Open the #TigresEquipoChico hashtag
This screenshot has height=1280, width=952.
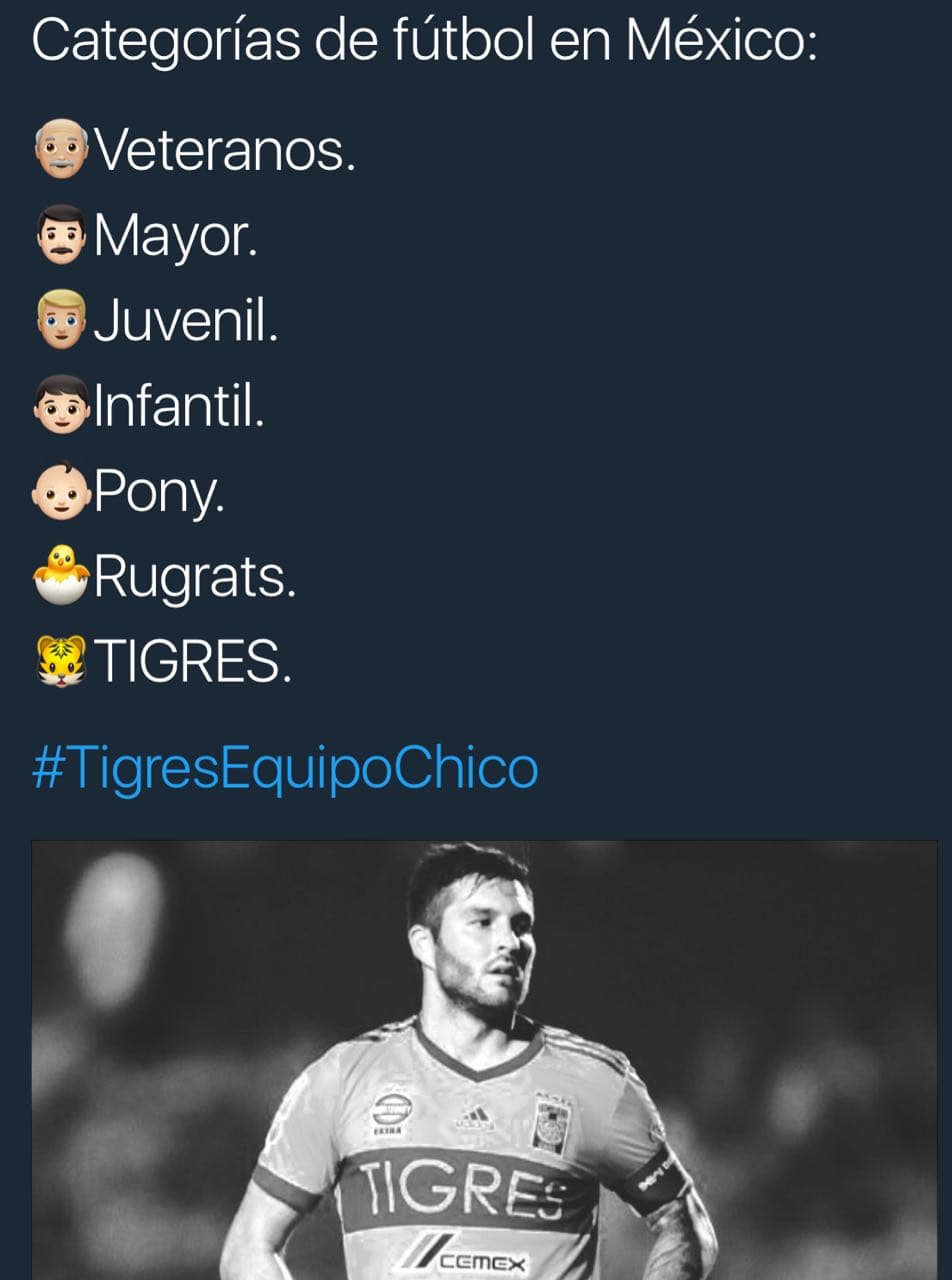click(285, 769)
